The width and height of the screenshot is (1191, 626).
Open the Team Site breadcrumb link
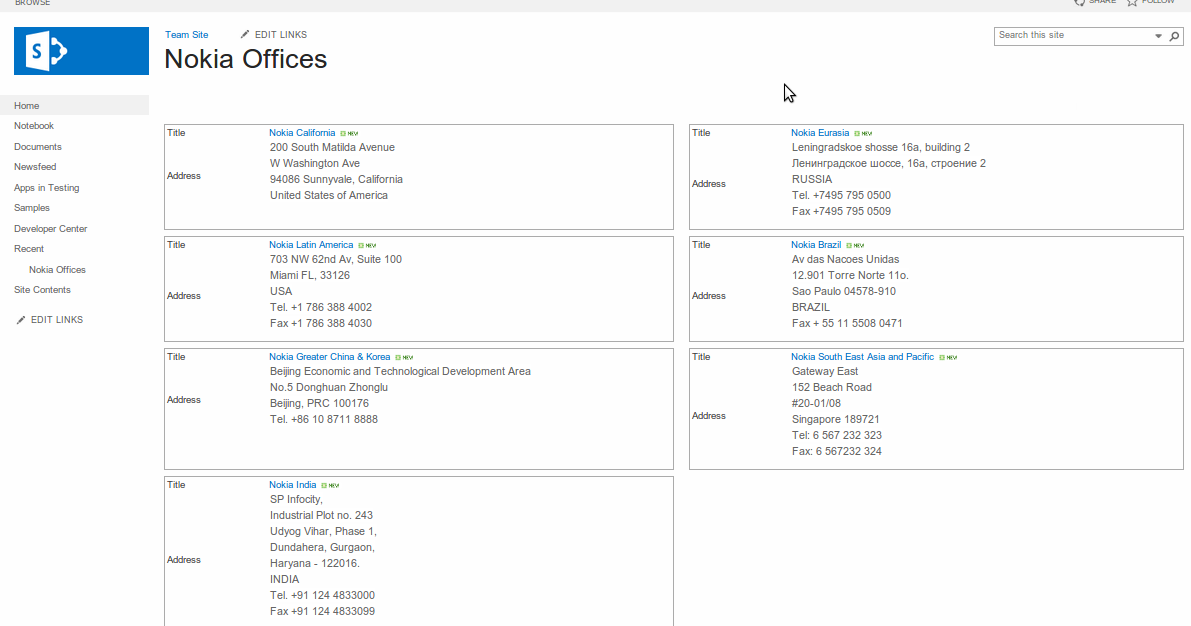(186, 34)
